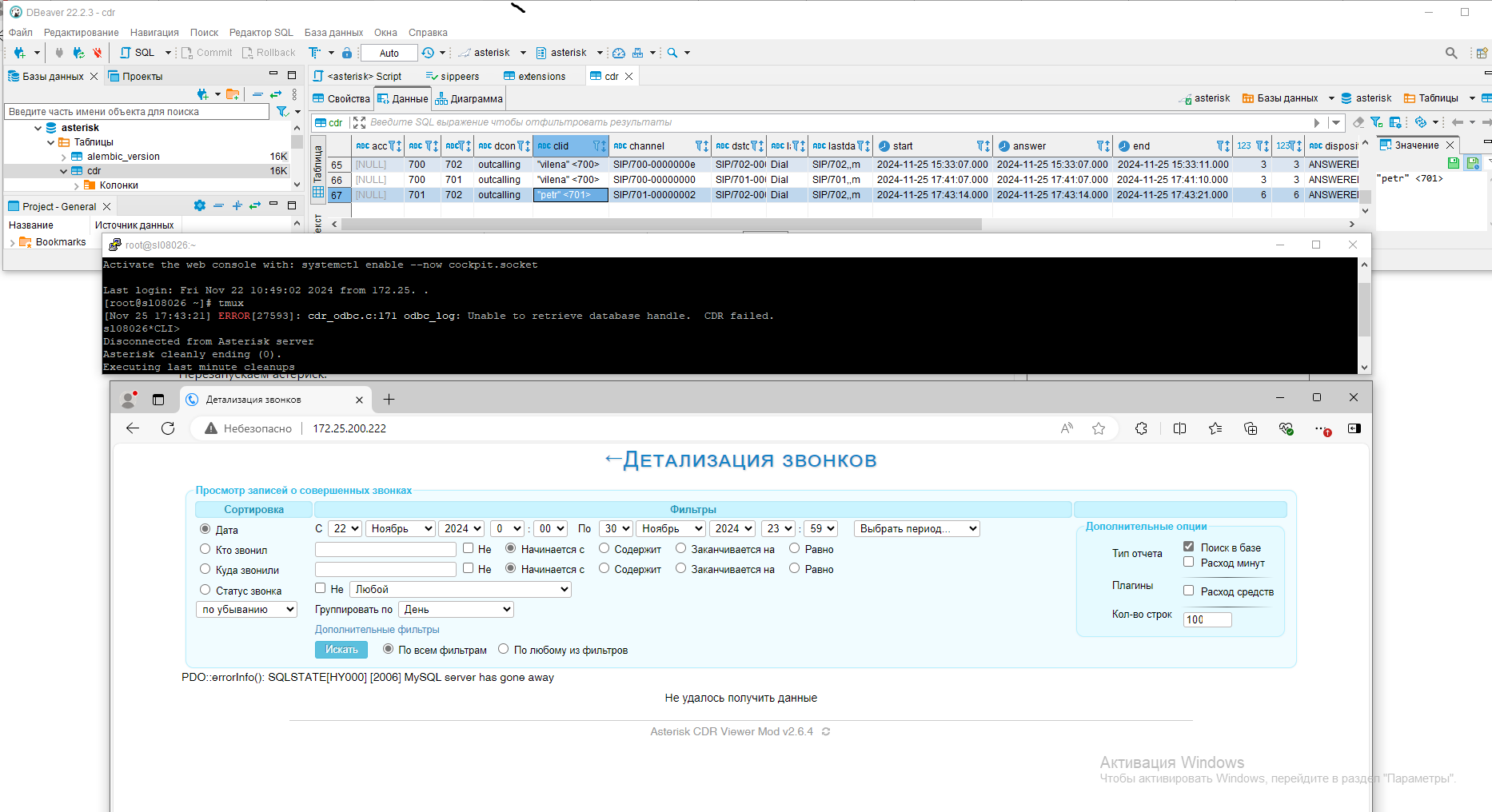The width and height of the screenshot is (1492, 812).
Task: Click the lock icon in DBeaver toolbar
Action: pos(347,53)
